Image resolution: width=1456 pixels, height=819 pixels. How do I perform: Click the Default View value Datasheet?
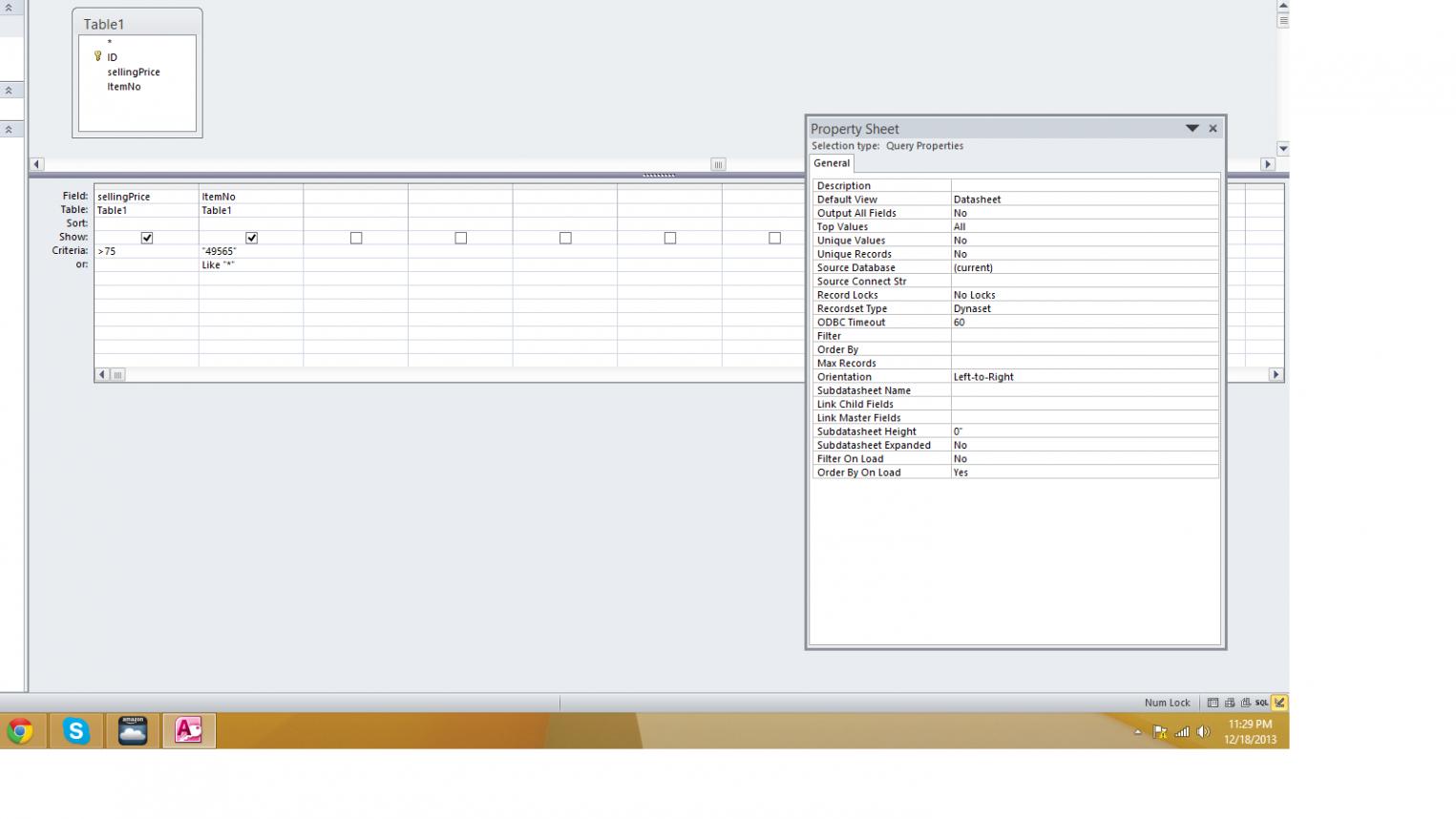click(x=1085, y=199)
